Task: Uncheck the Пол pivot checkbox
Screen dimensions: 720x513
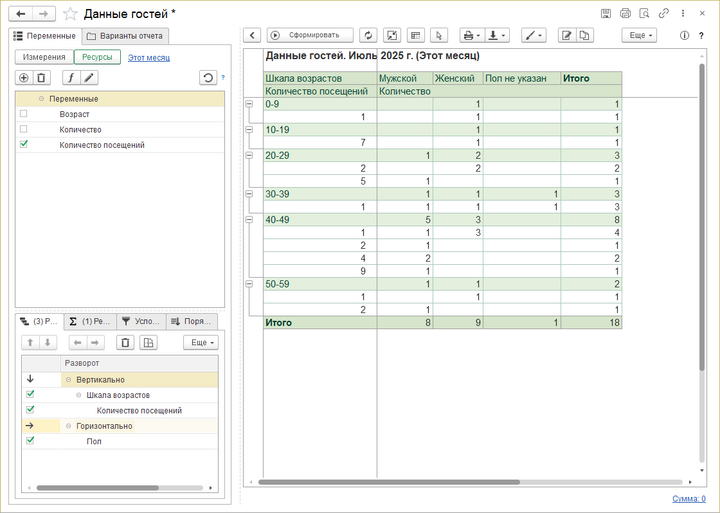Action: (30, 440)
